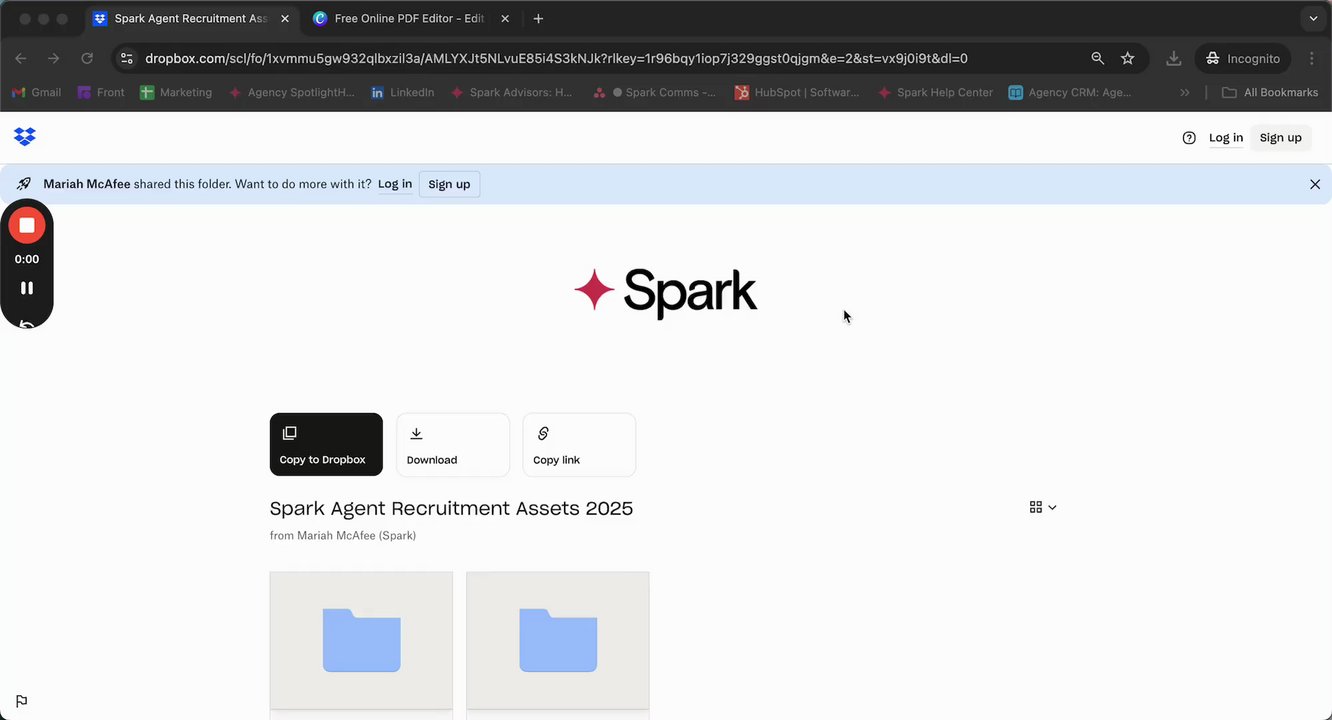Close the Free Online PDF Editor tab
Viewport: 1332px width, 720px height.
click(x=504, y=19)
